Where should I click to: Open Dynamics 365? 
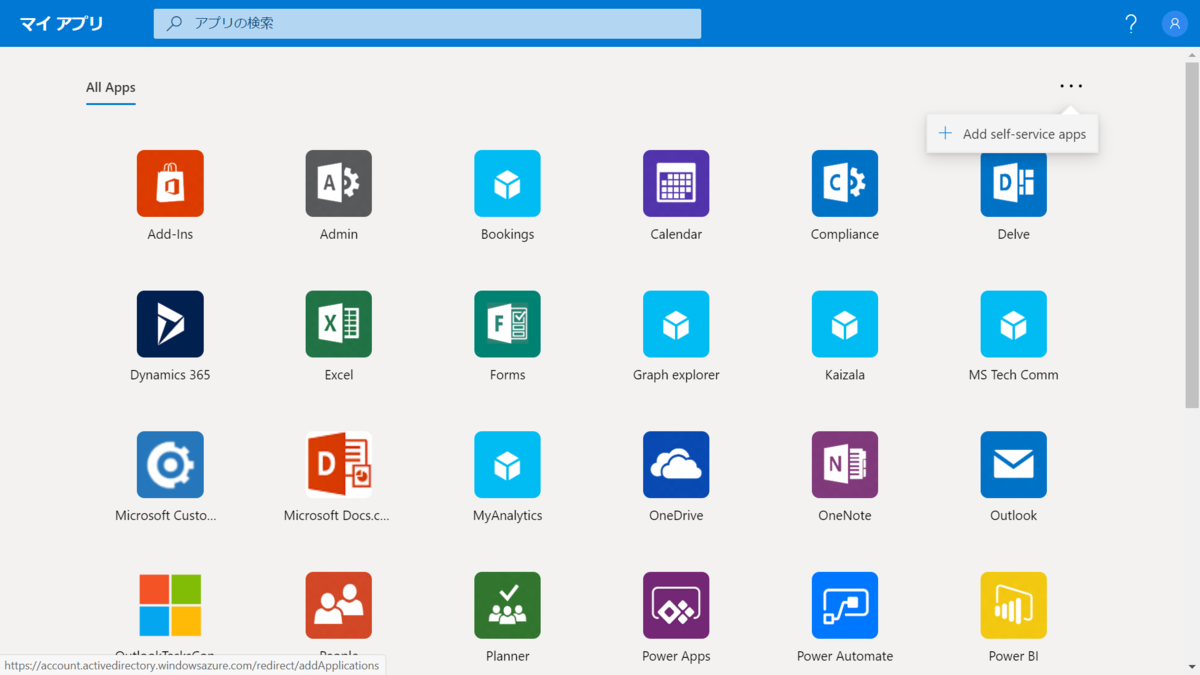tap(170, 324)
